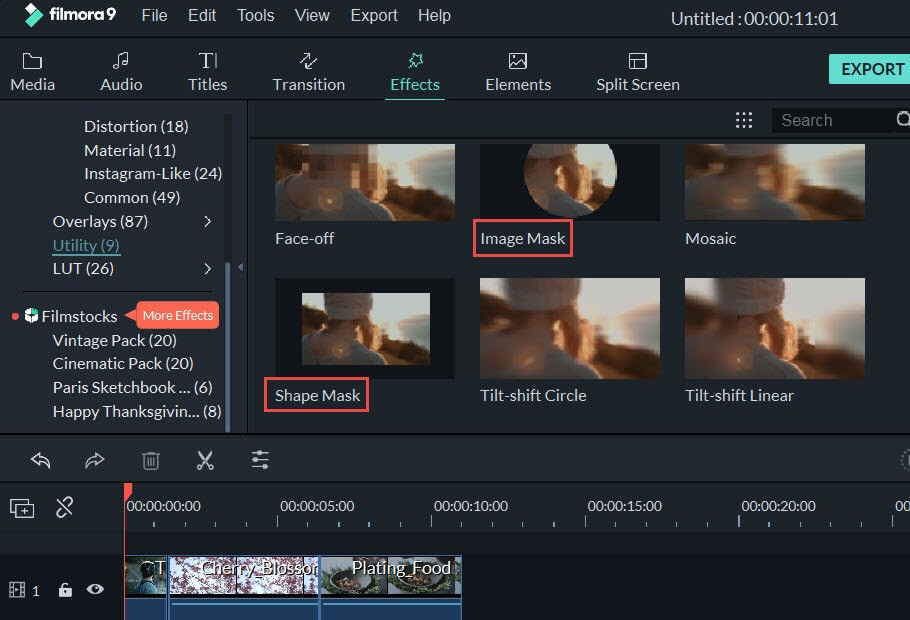910x620 pixels.
Task: Click the Undo arrow icon
Action: click(41, 460)
